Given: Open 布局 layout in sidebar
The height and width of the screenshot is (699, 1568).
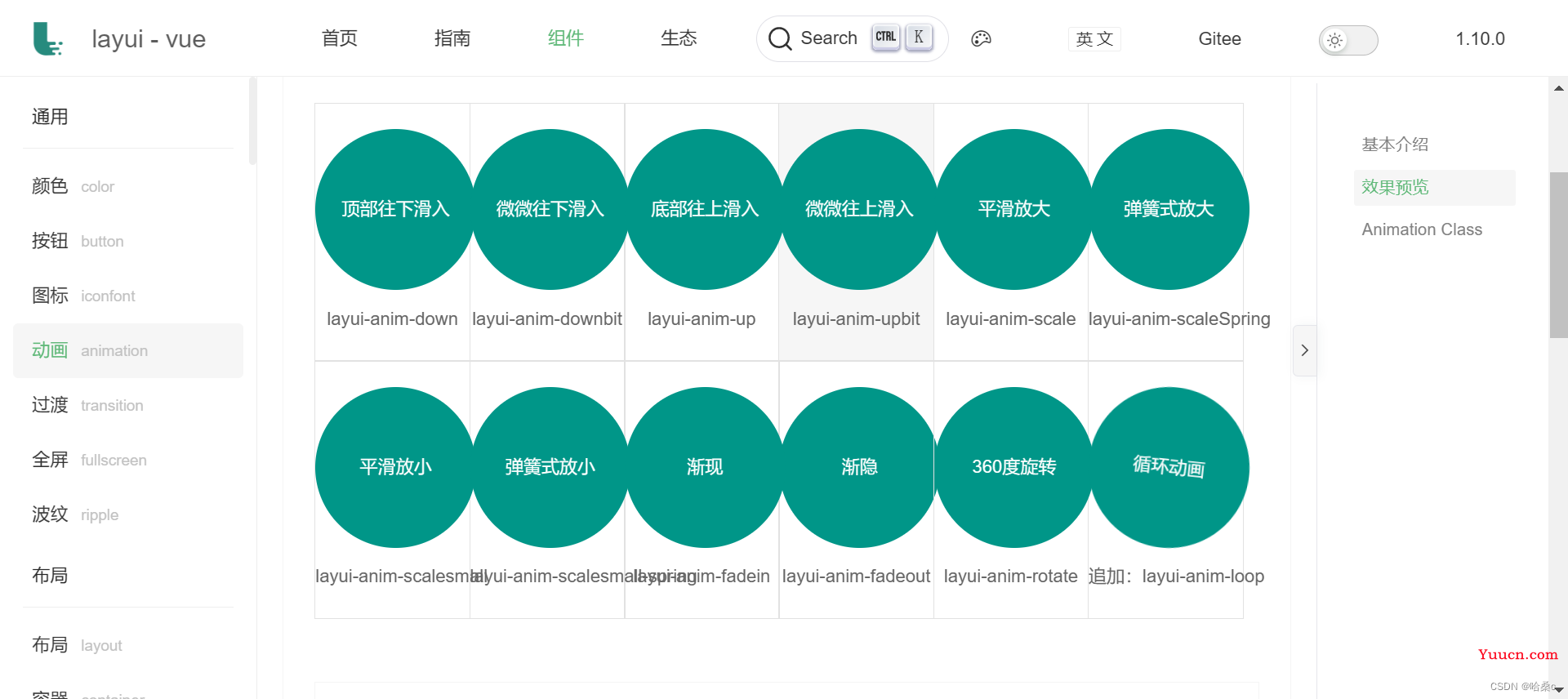Looking at the screenshot, I should tap(128, 645).
